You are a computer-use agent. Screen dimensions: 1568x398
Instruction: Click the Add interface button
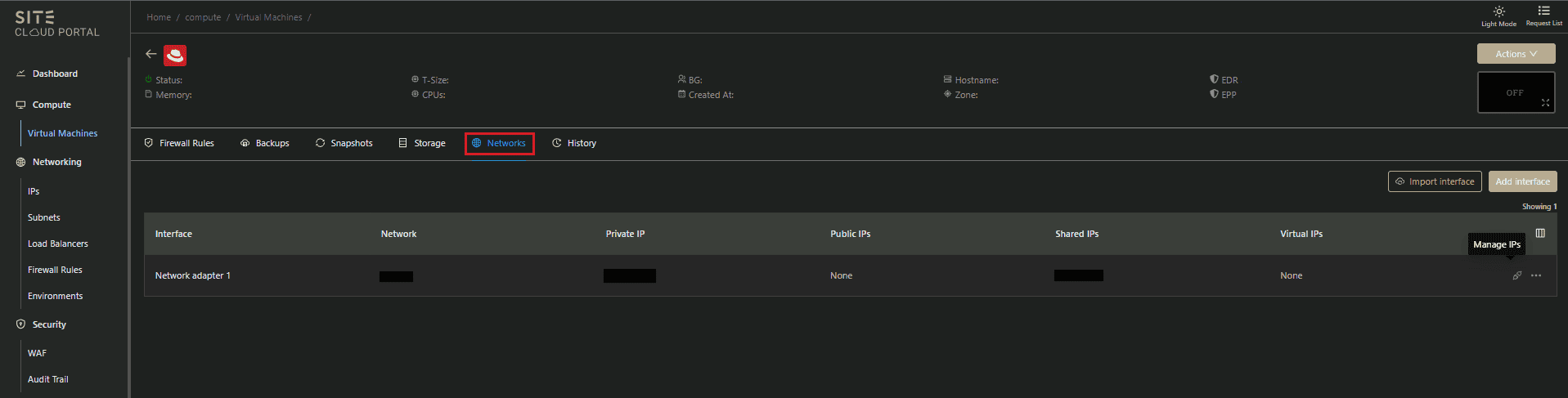click(1522, 181)
